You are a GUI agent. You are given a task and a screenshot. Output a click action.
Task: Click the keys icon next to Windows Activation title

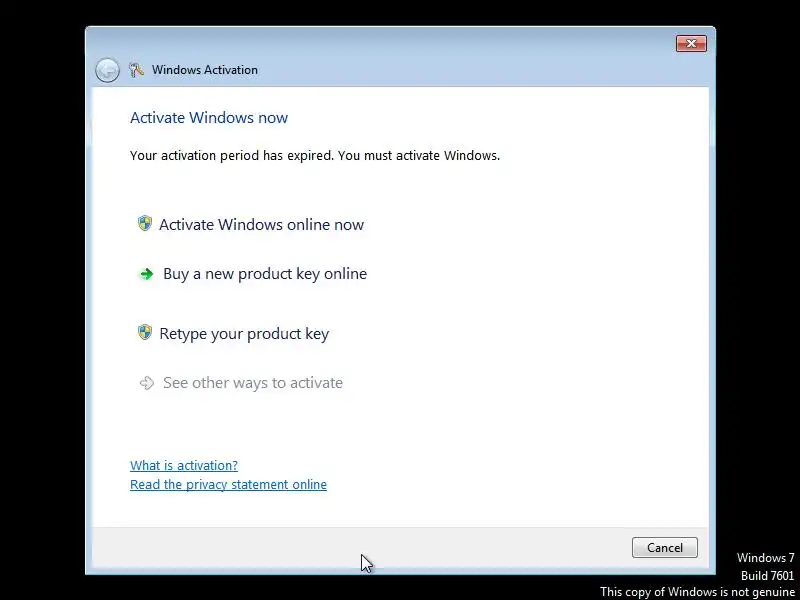(136, 70)
